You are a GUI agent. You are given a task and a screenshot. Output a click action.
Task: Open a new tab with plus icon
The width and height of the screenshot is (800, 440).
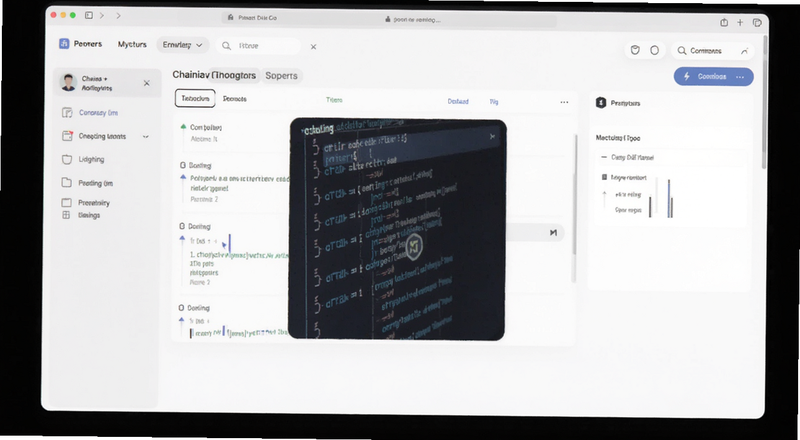[x=740, y=22]
